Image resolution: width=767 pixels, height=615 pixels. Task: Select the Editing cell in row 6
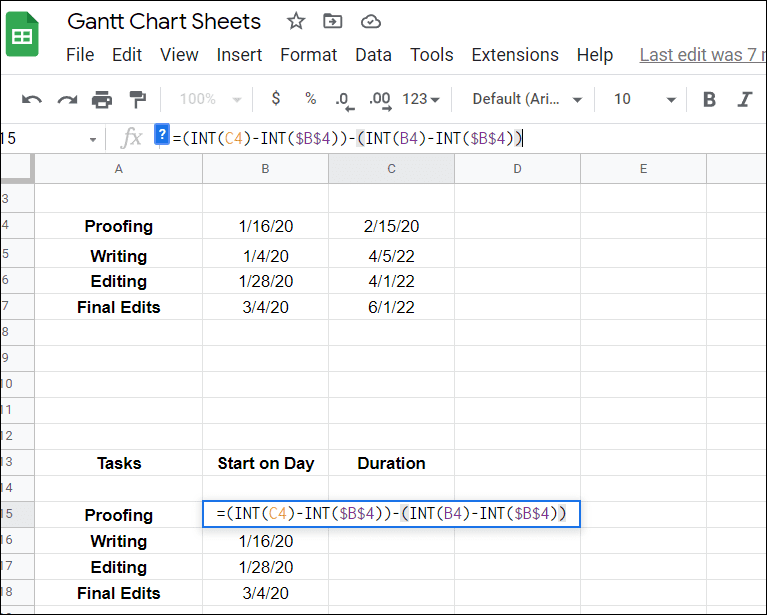tap(118, 281)
